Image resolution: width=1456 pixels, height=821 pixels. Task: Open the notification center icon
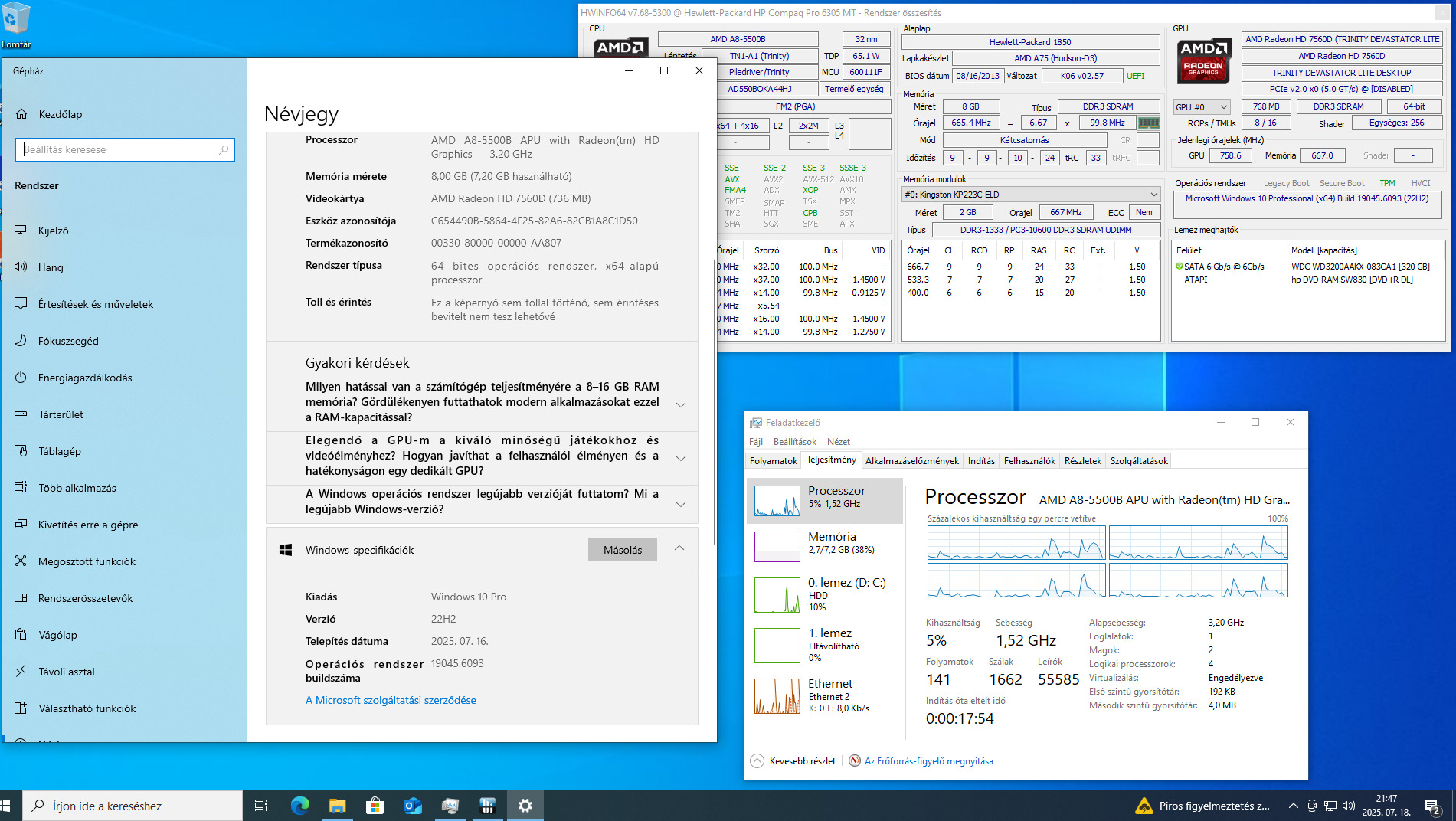1432,806
